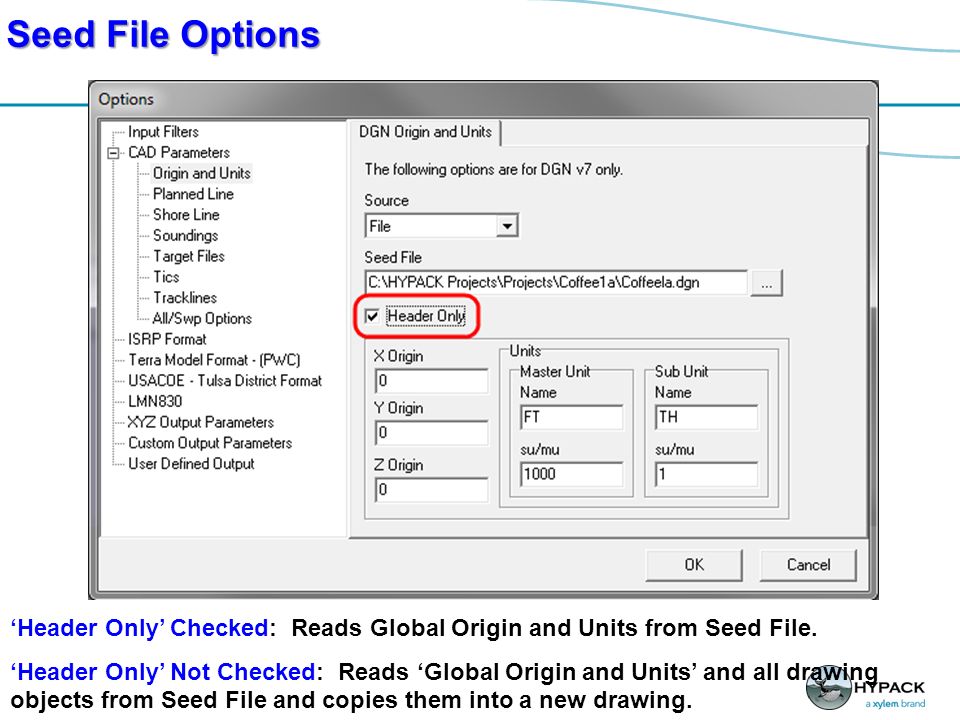Select Shore Line tree item
The width and height of the screenshot is (960, 720).
pyautogui.click(x=186, y=215)
